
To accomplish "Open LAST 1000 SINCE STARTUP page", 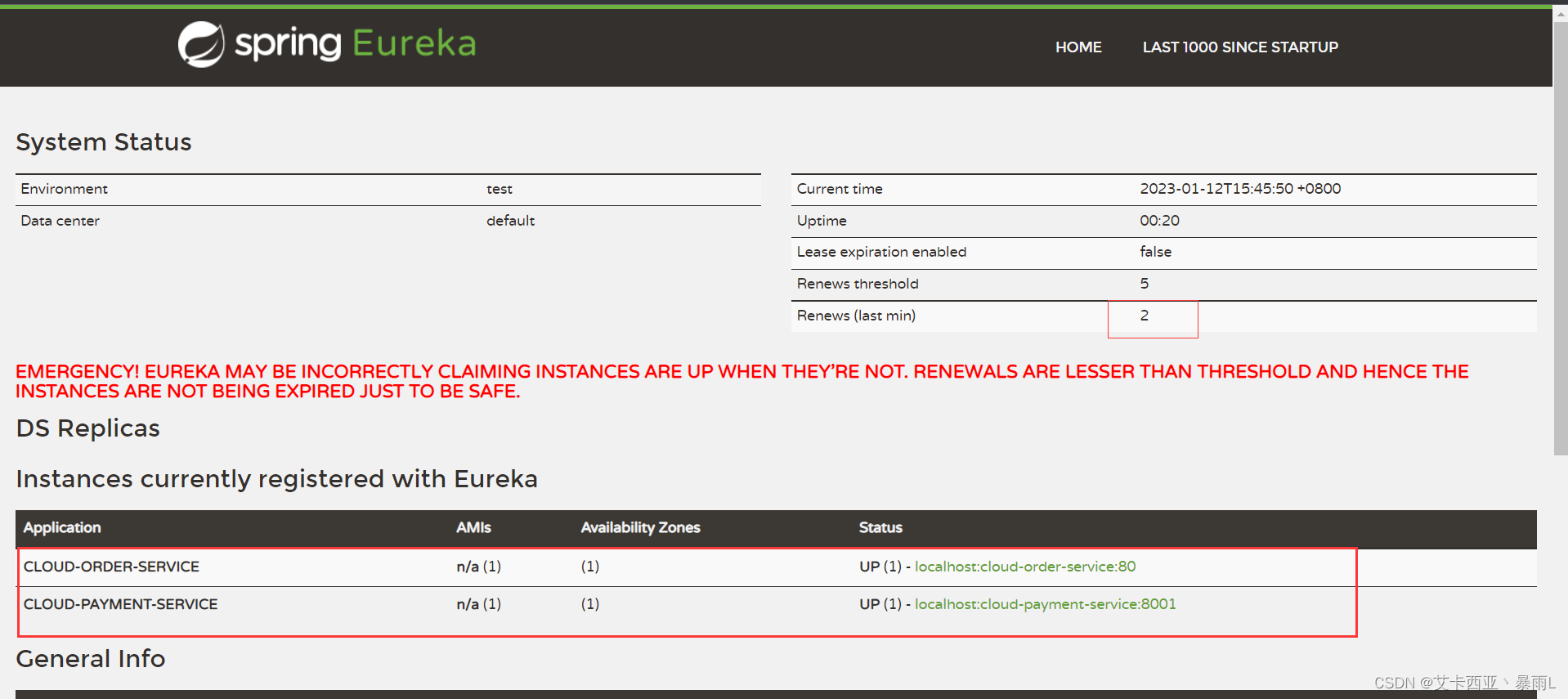I will coord(1240,47).
